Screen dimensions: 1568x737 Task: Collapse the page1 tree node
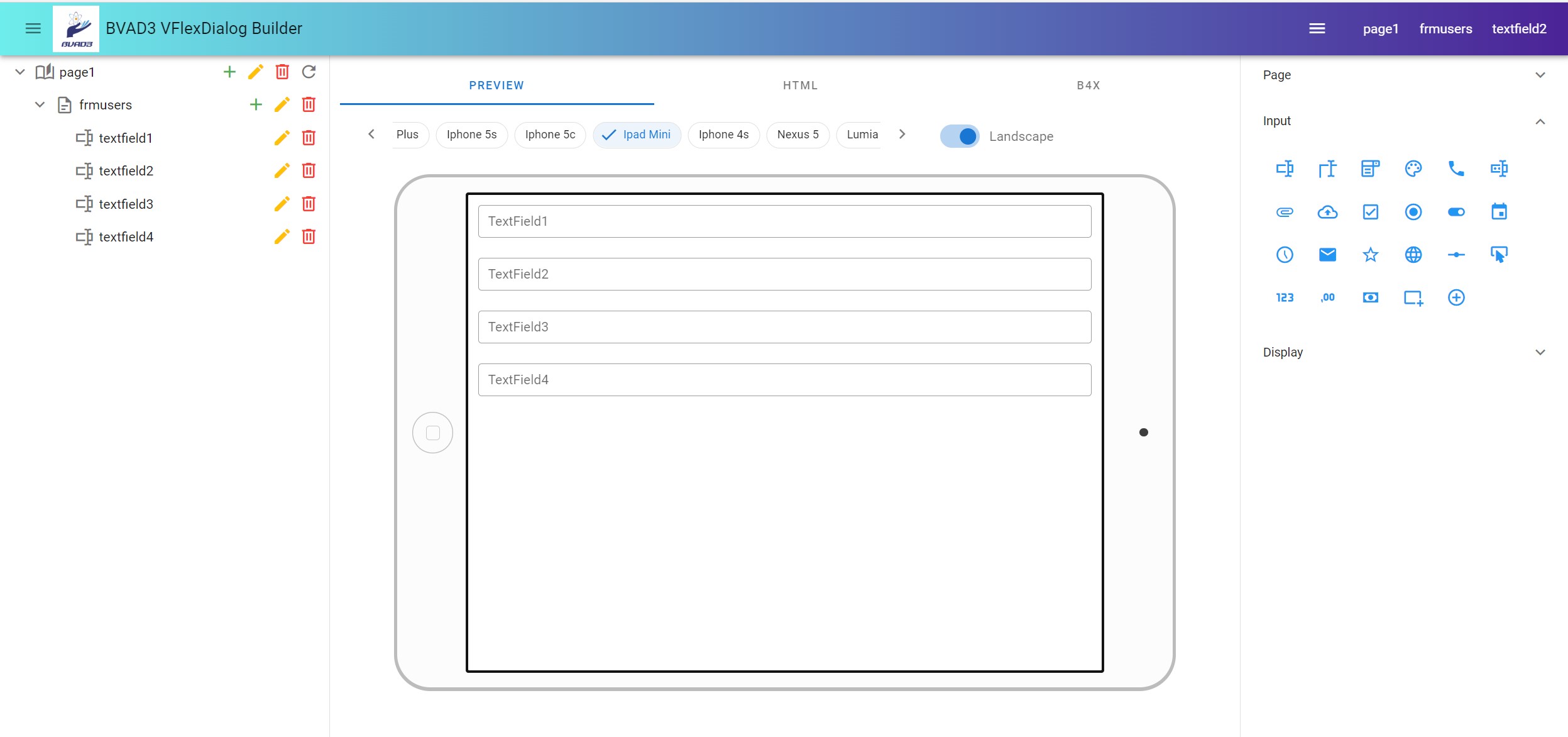click(x=20, y=72)
